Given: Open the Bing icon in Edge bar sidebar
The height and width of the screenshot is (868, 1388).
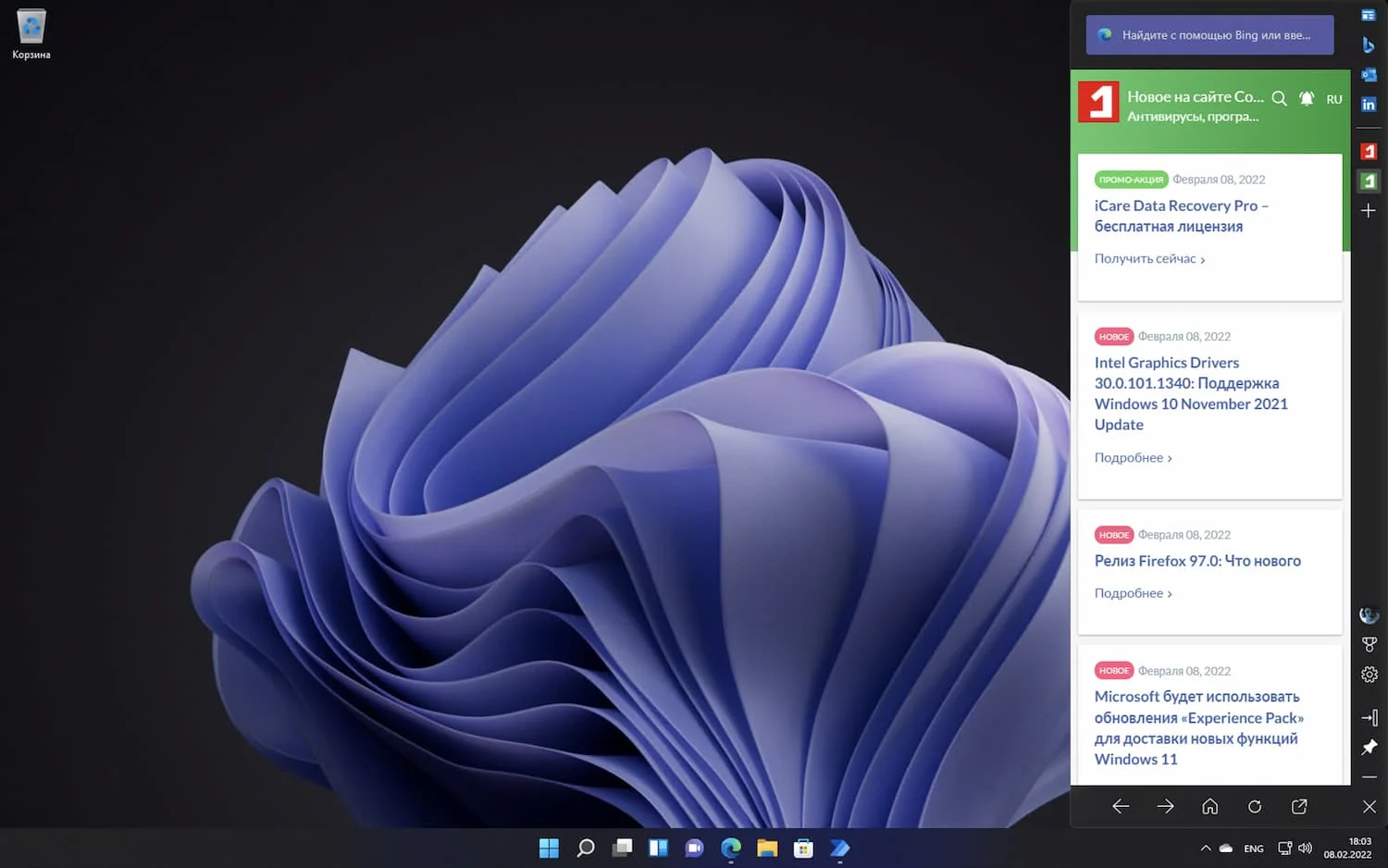Looking at the screenshot, I should click(x=1369, y=45).
